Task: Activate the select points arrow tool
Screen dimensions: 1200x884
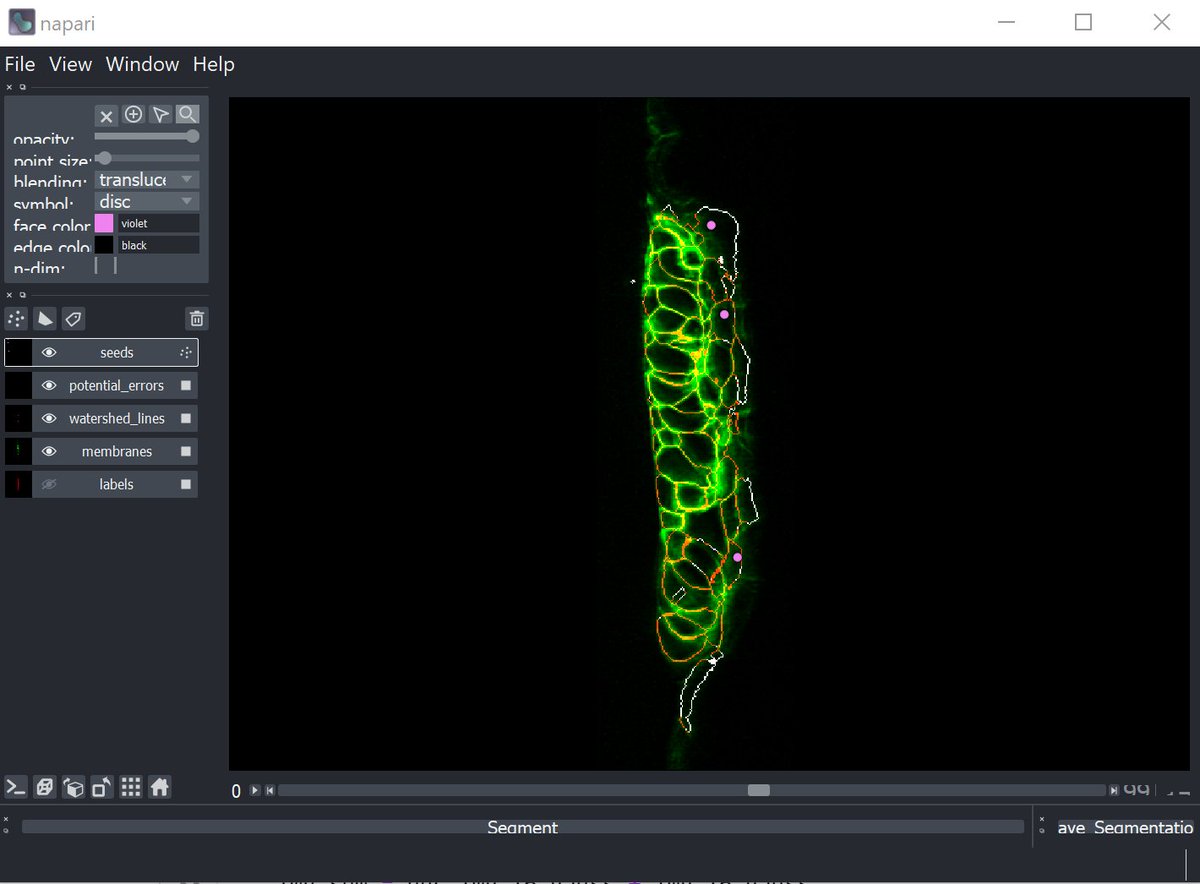Action: [160, 115]
